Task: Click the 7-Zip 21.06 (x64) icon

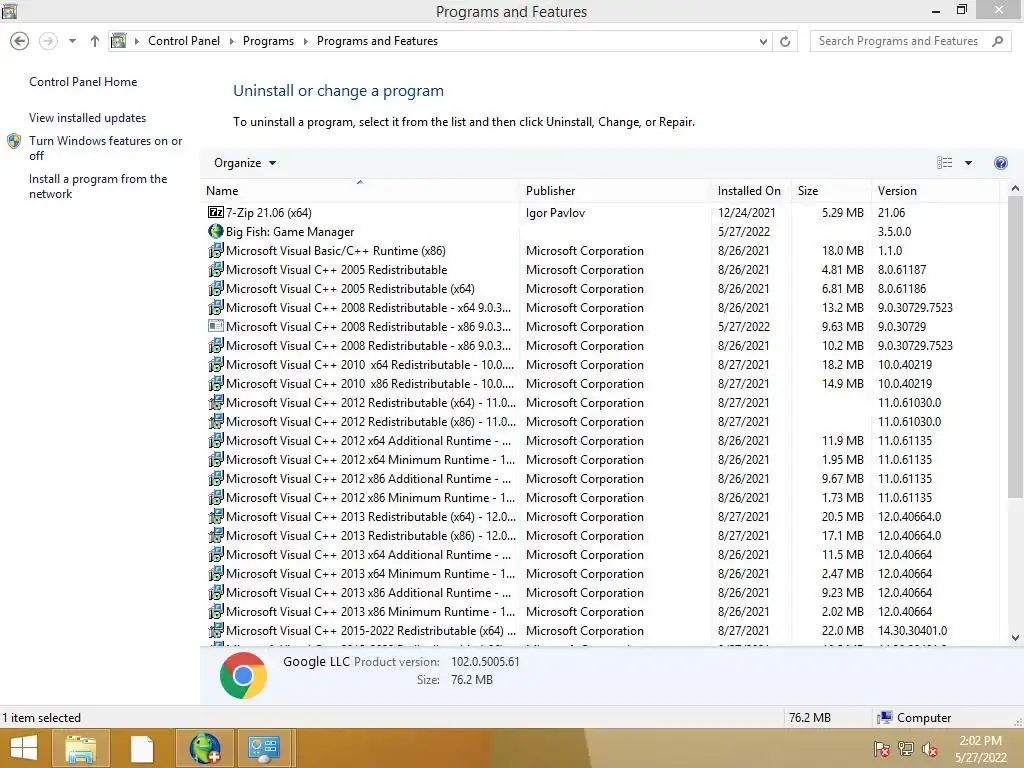Action: pos(216,212)
